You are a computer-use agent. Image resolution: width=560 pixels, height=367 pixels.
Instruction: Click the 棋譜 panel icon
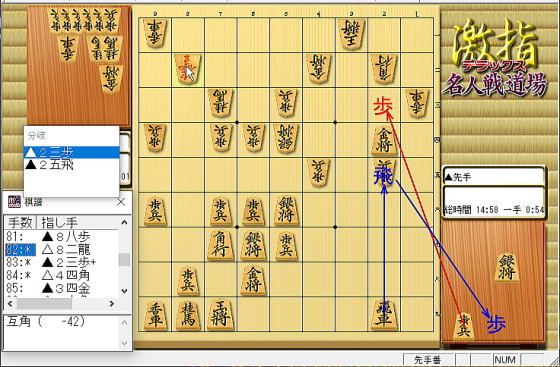15,202
